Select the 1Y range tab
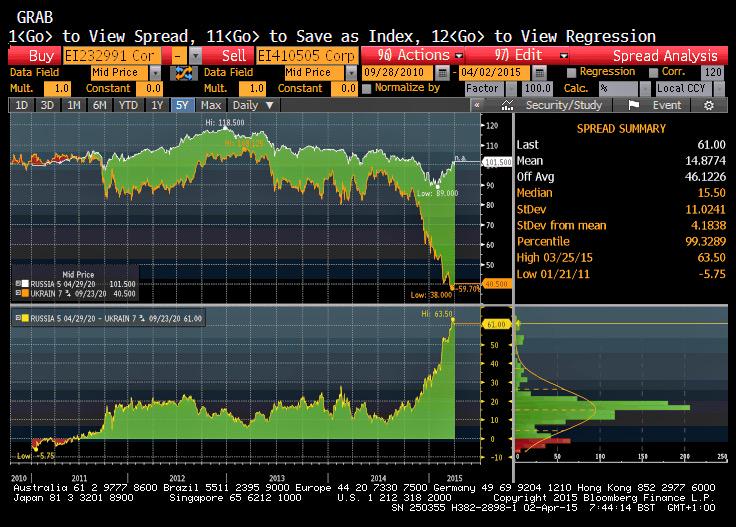Screen dimensions: 736x527 point(157,105)
